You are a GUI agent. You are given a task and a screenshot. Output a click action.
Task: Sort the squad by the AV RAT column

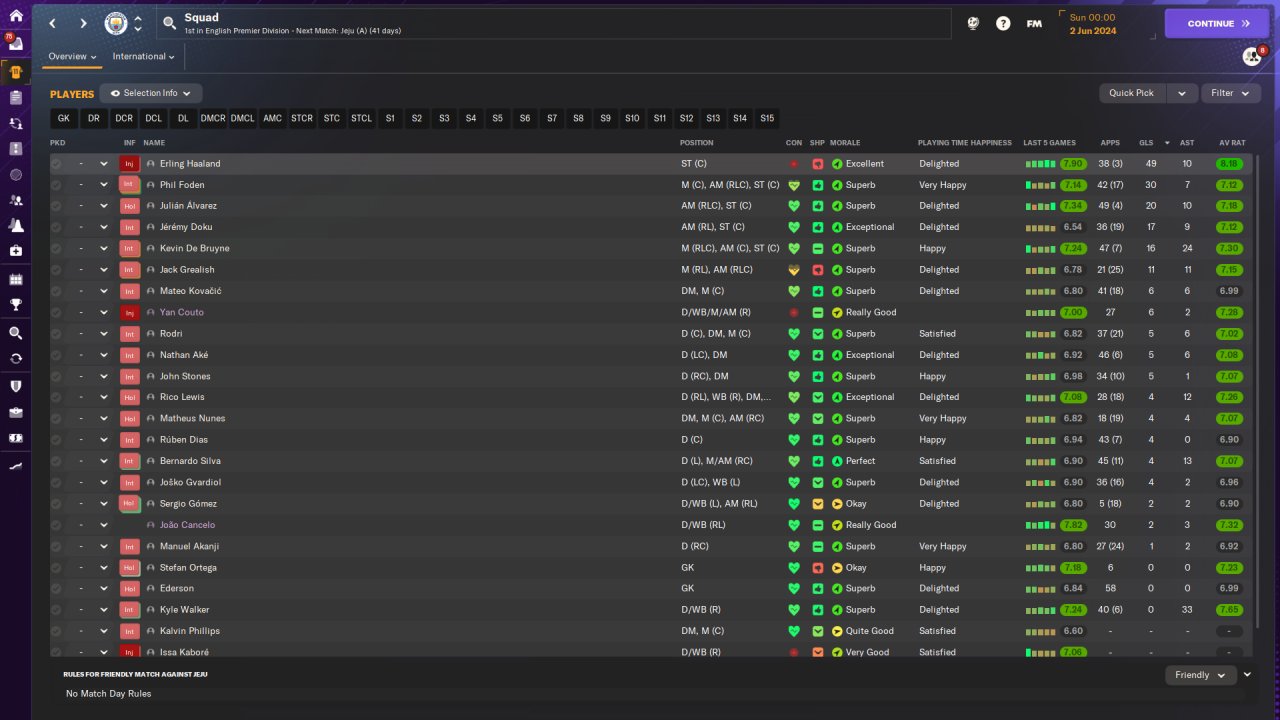[x=1231, y=143]
